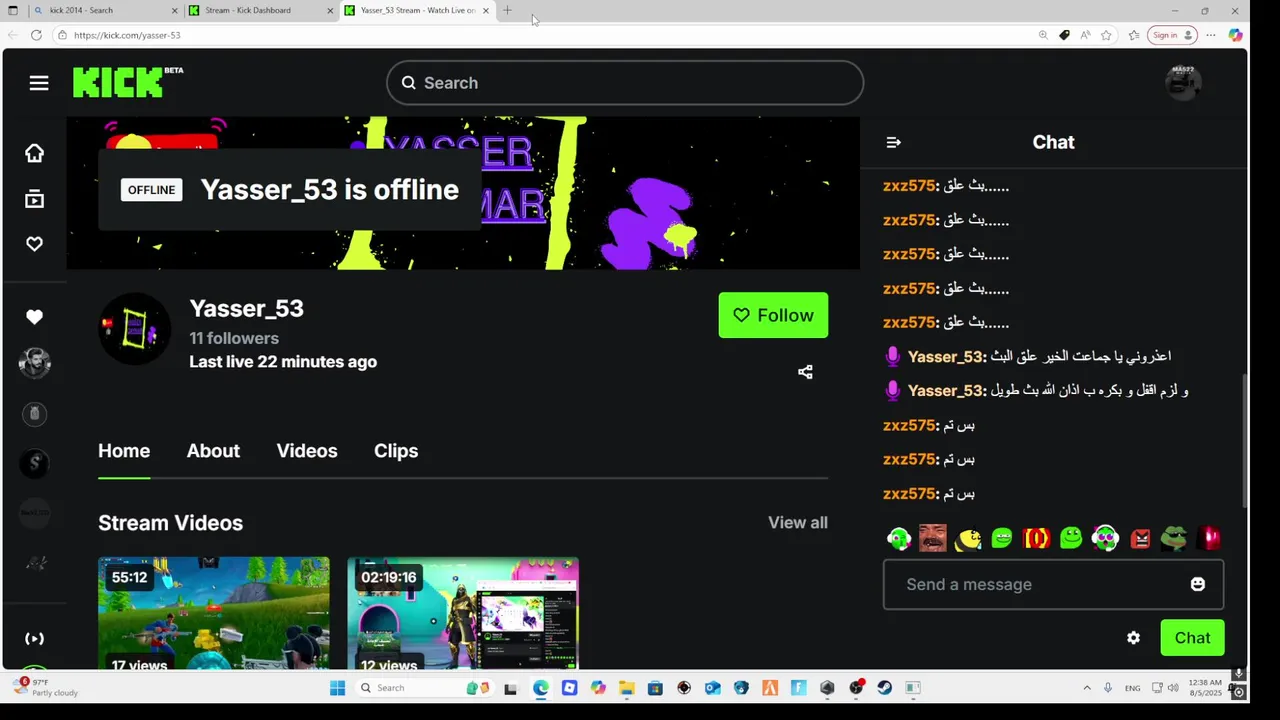Open the Videos channel tab

click(307, 451)
